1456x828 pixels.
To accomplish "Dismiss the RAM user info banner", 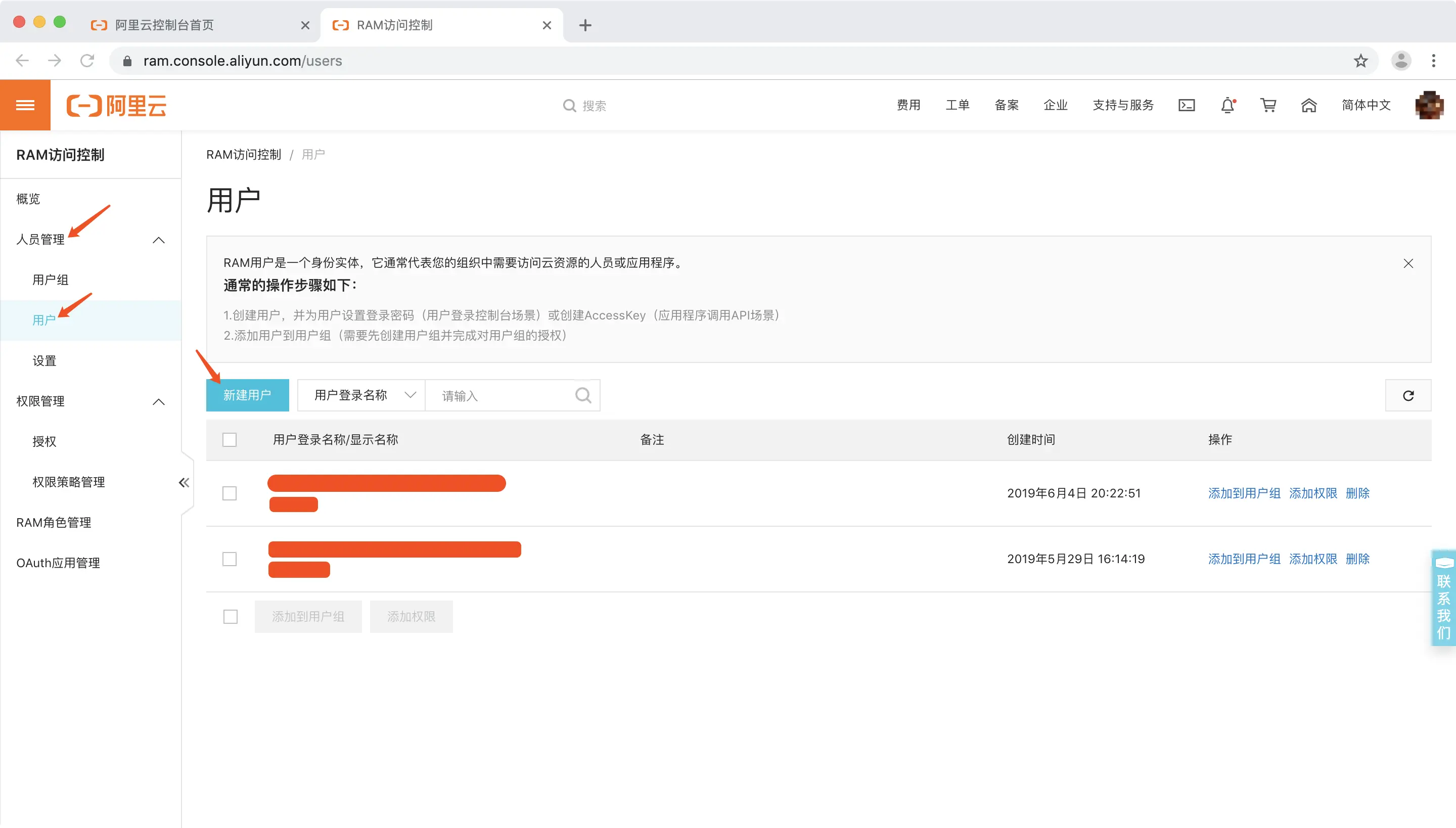I will [1407, 263].
